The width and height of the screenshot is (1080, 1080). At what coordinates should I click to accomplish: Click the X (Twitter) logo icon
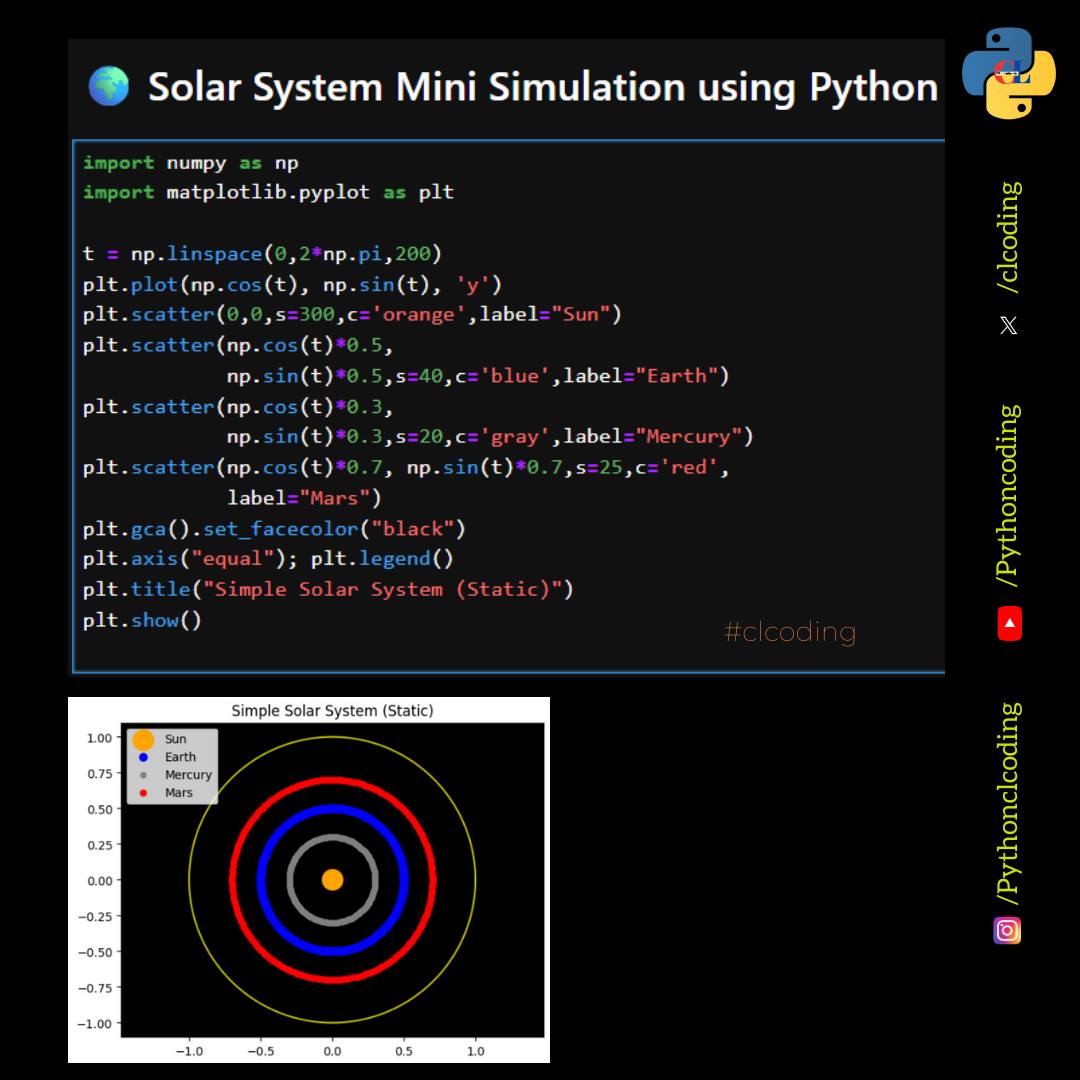click(x=1008, y=325)
